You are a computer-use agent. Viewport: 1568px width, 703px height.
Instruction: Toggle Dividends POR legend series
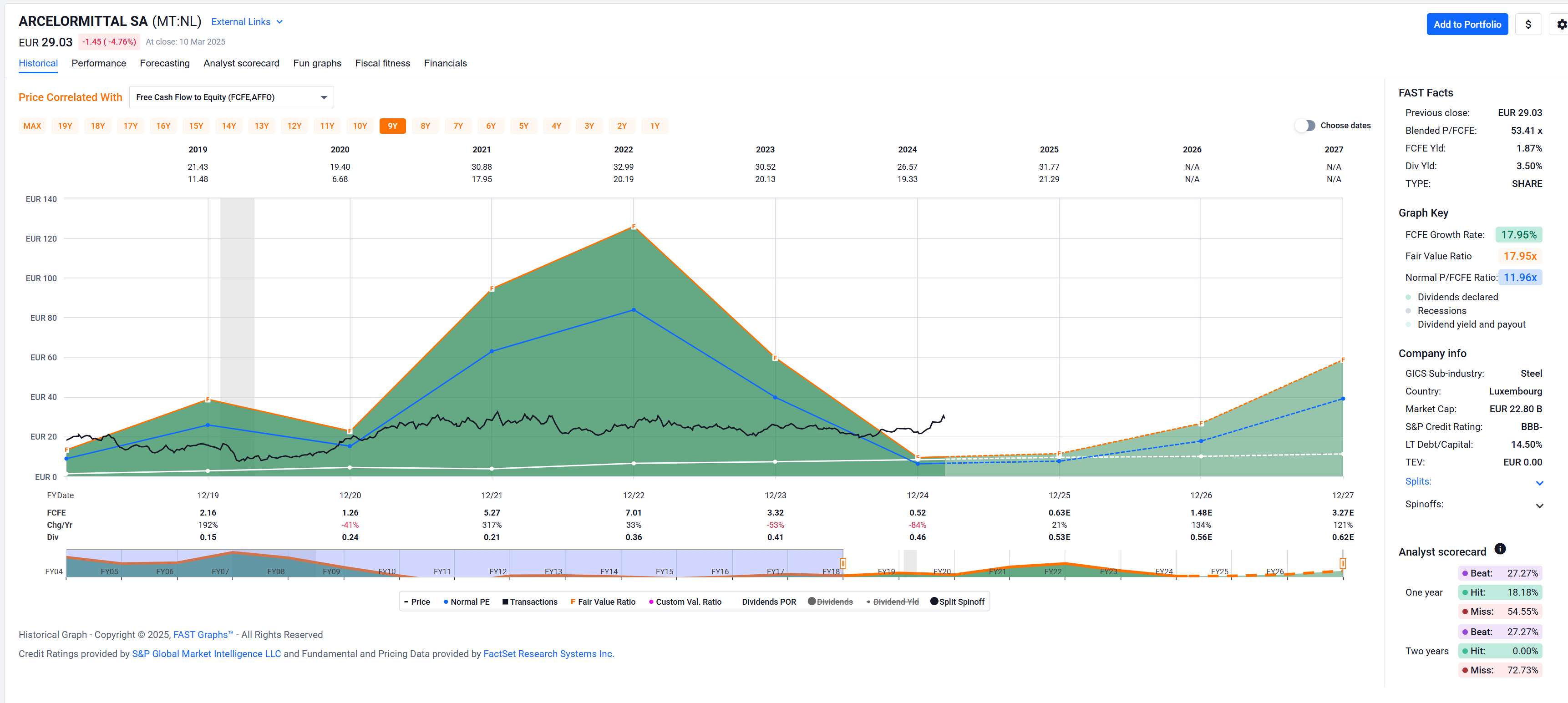tap(769, 602)
